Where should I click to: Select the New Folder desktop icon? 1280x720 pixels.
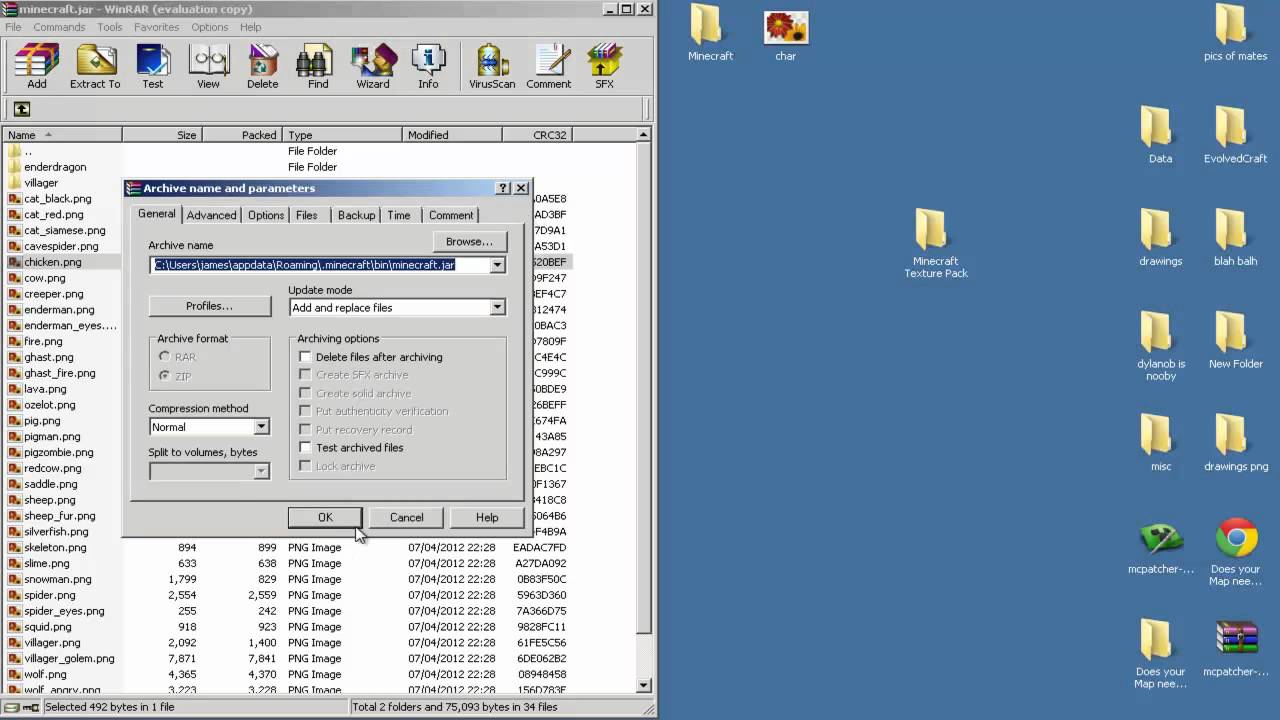pyautogui.click(x=1235, y=341)
